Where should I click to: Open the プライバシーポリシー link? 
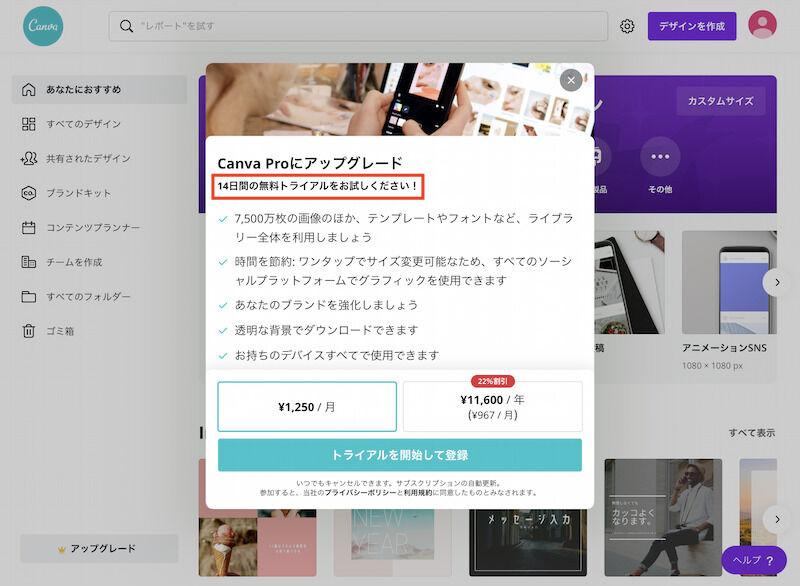pos(360,493)
